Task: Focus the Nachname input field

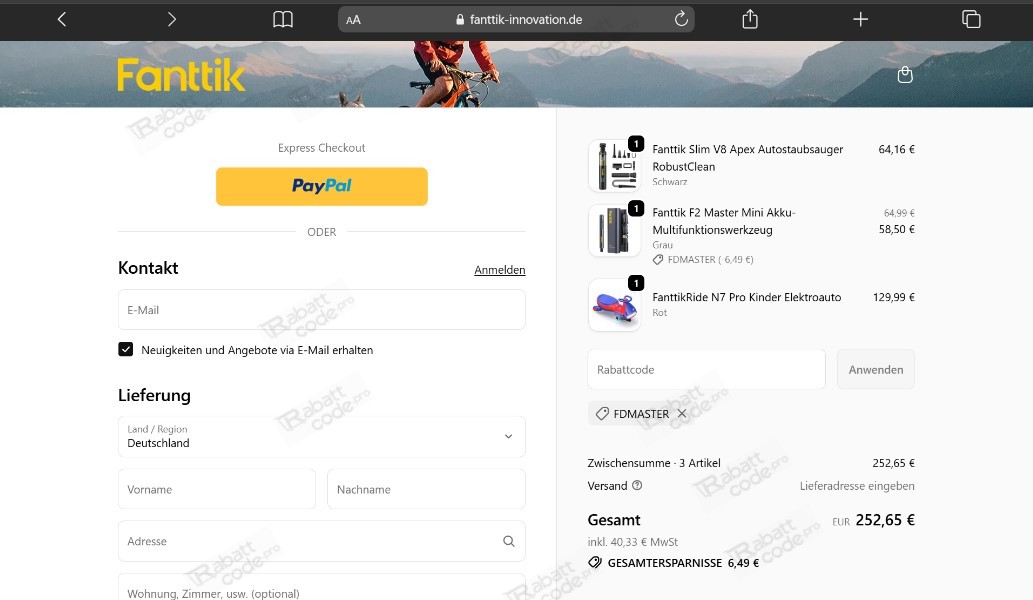Action: [x=426, y=489]
